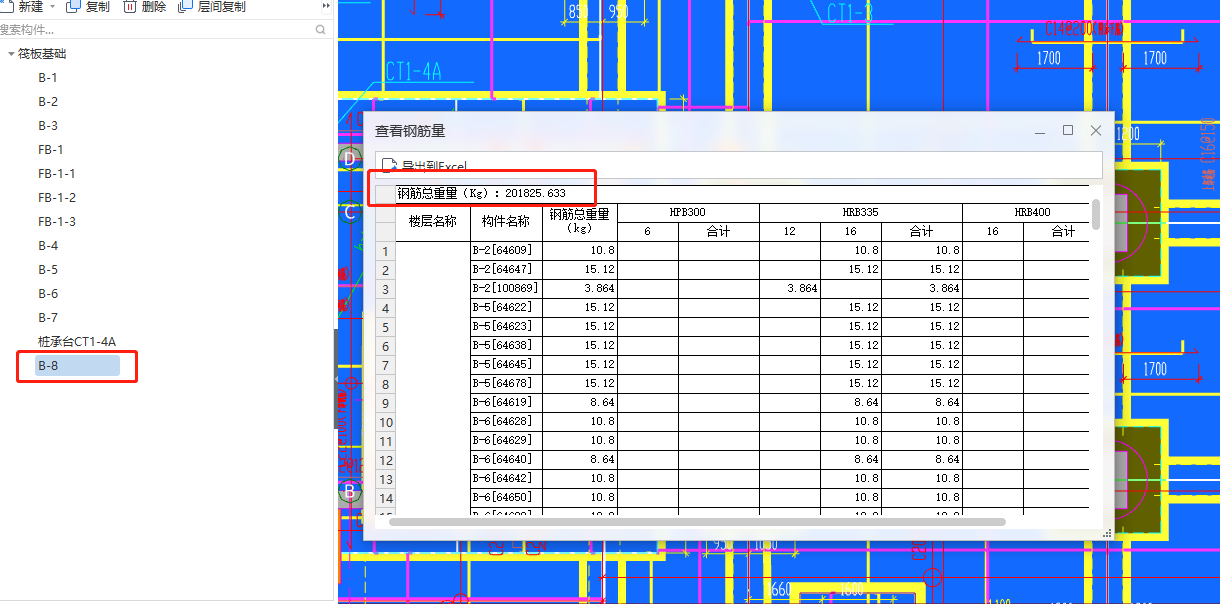Click the B-6[64650] component cell

point(506,498)
